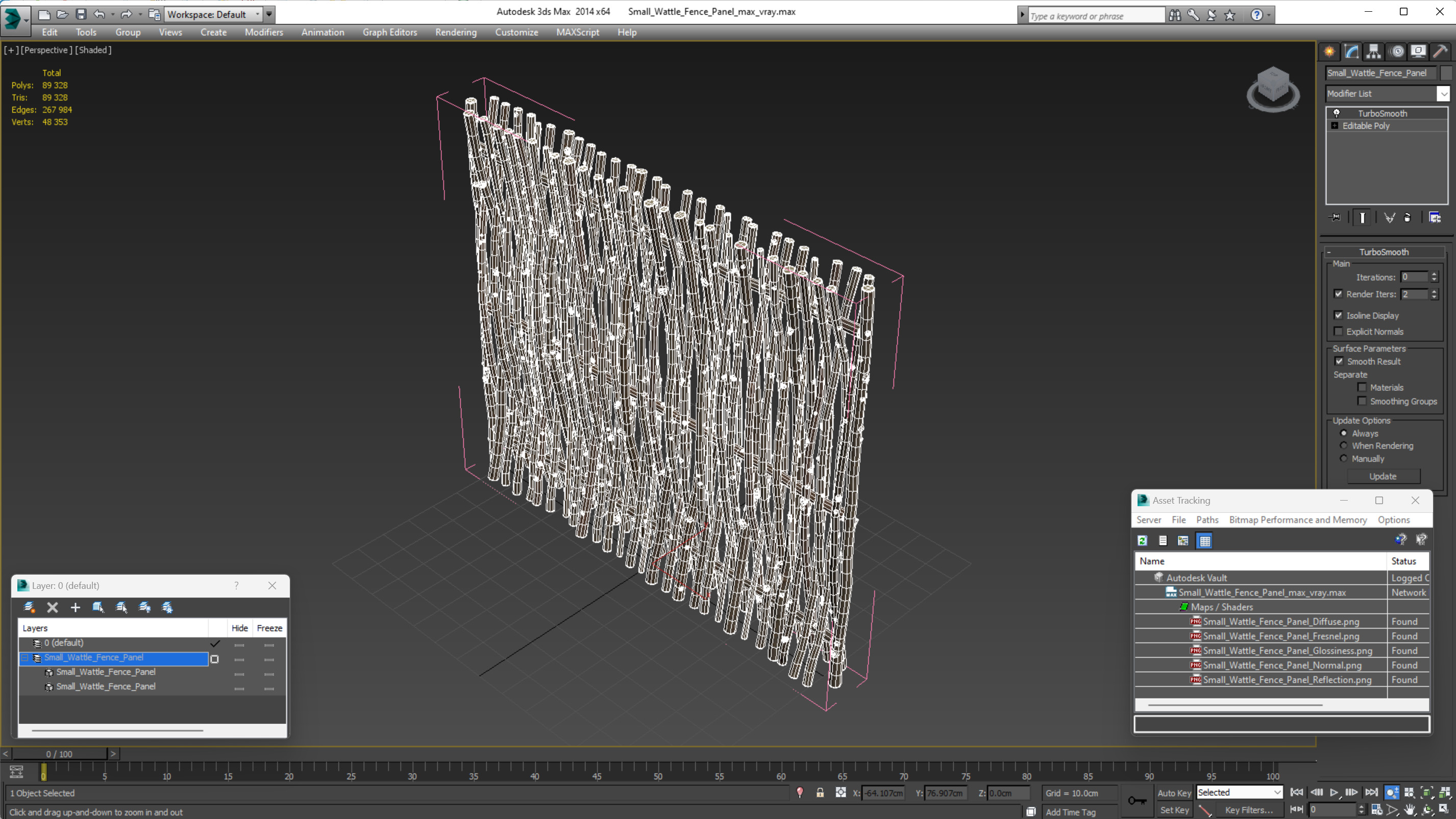Click Refresh icon in Asset Tracking toolbar
Image resolution: width=1456 pixels, height=819 pixels.
[1142, 540]
